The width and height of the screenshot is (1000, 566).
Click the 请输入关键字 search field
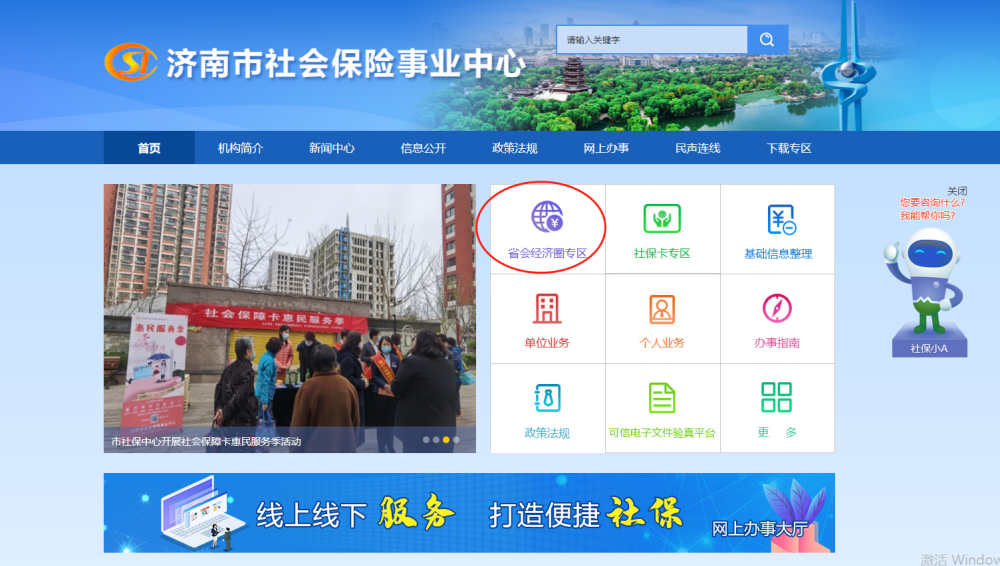coord(652,40)
